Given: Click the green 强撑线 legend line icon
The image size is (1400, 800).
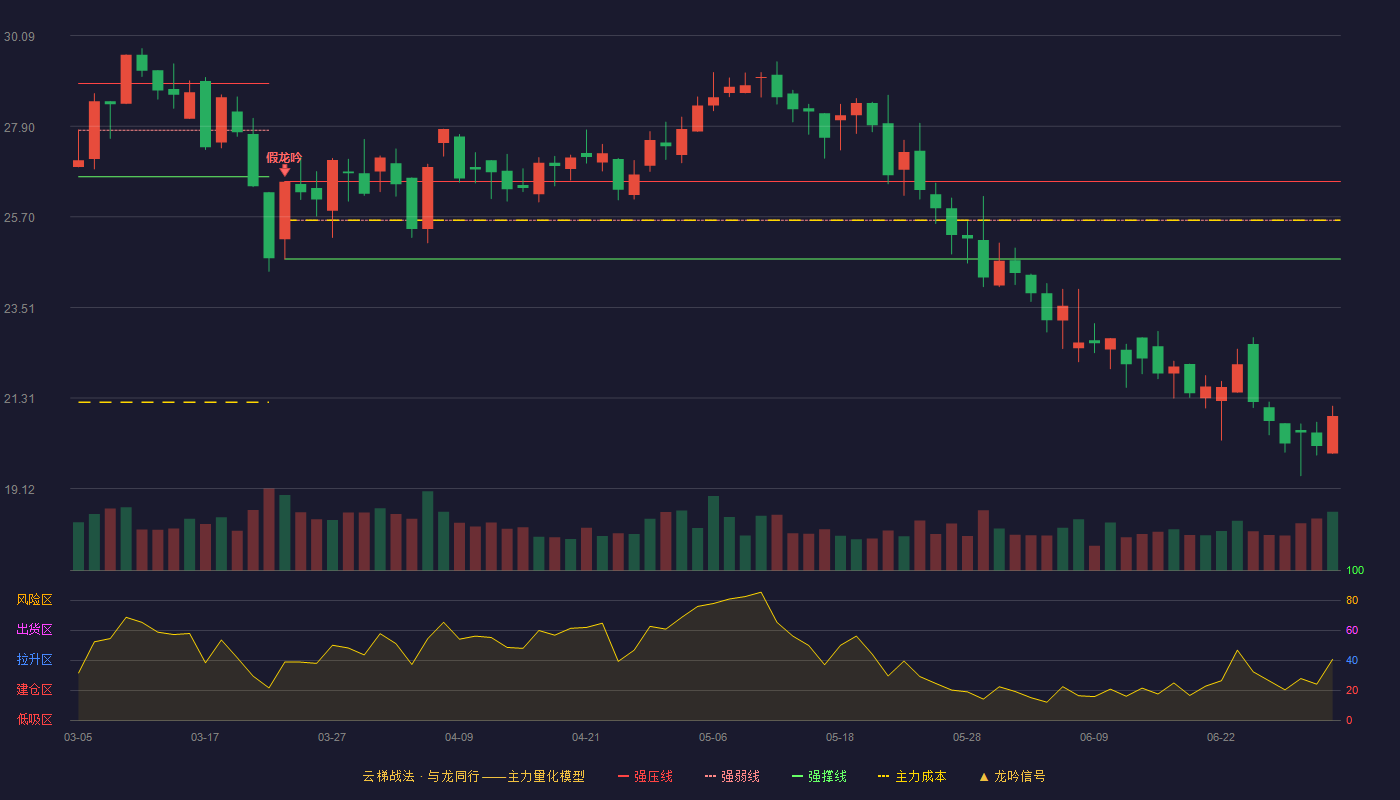Looking at the screenshot, I should (798, 776).
